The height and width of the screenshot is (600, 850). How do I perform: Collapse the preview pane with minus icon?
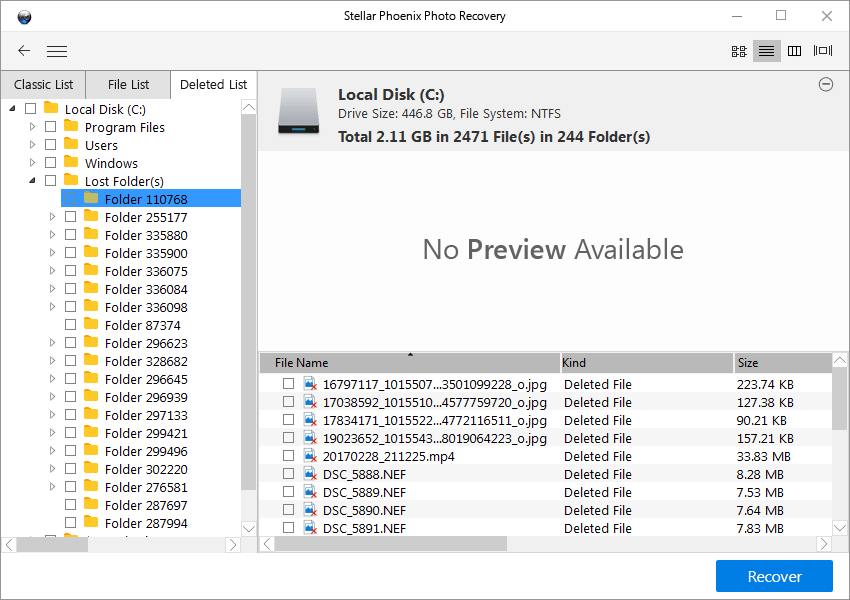pos(826,85)
